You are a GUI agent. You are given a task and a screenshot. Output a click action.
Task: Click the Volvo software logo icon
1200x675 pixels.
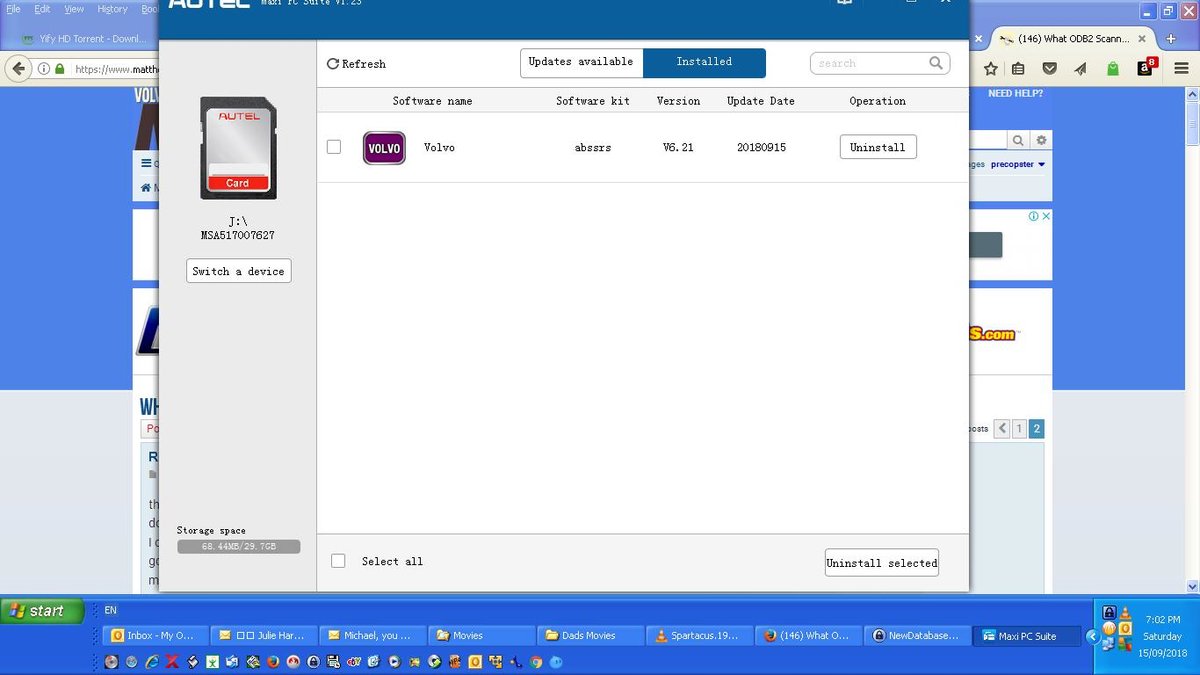pyautogui.click(x=384, y=148)
